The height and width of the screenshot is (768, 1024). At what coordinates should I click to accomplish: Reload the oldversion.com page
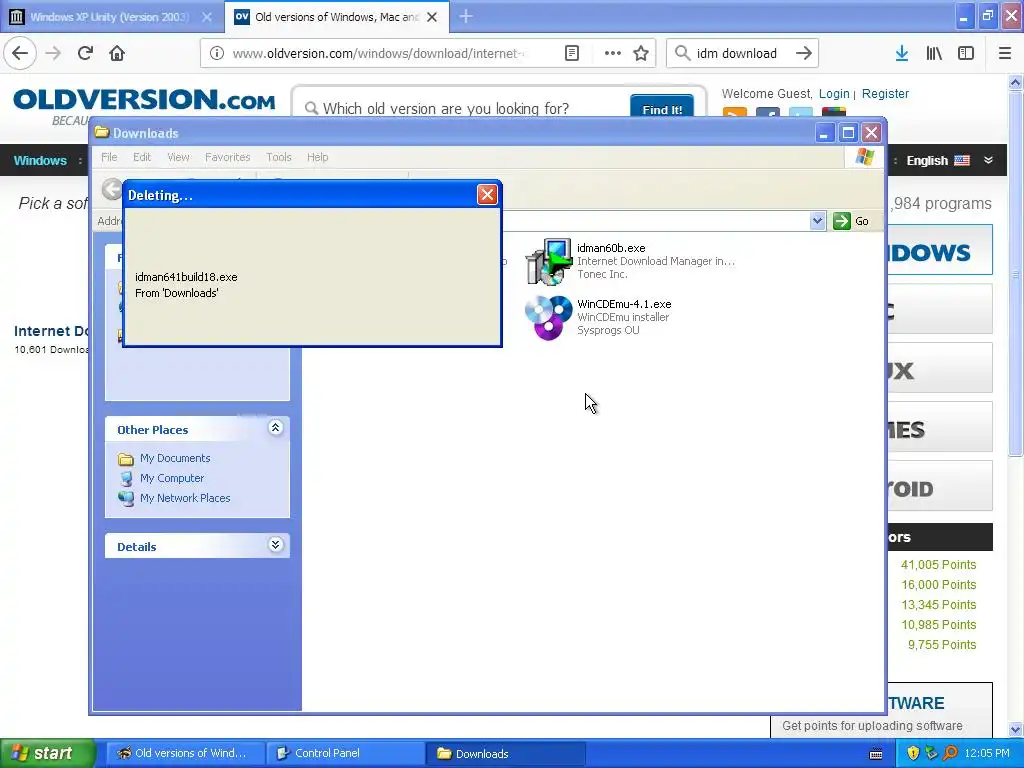tap(85, 54)
